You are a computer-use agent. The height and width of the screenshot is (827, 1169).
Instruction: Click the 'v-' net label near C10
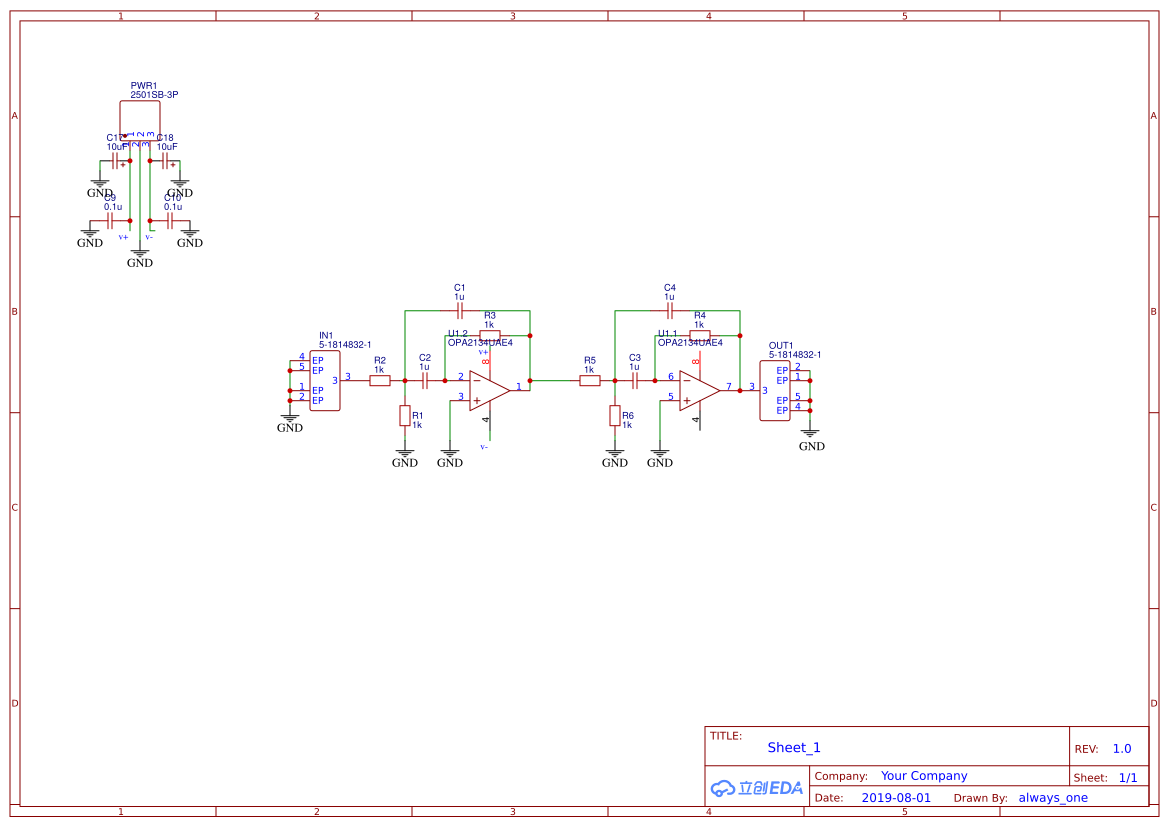149,237
